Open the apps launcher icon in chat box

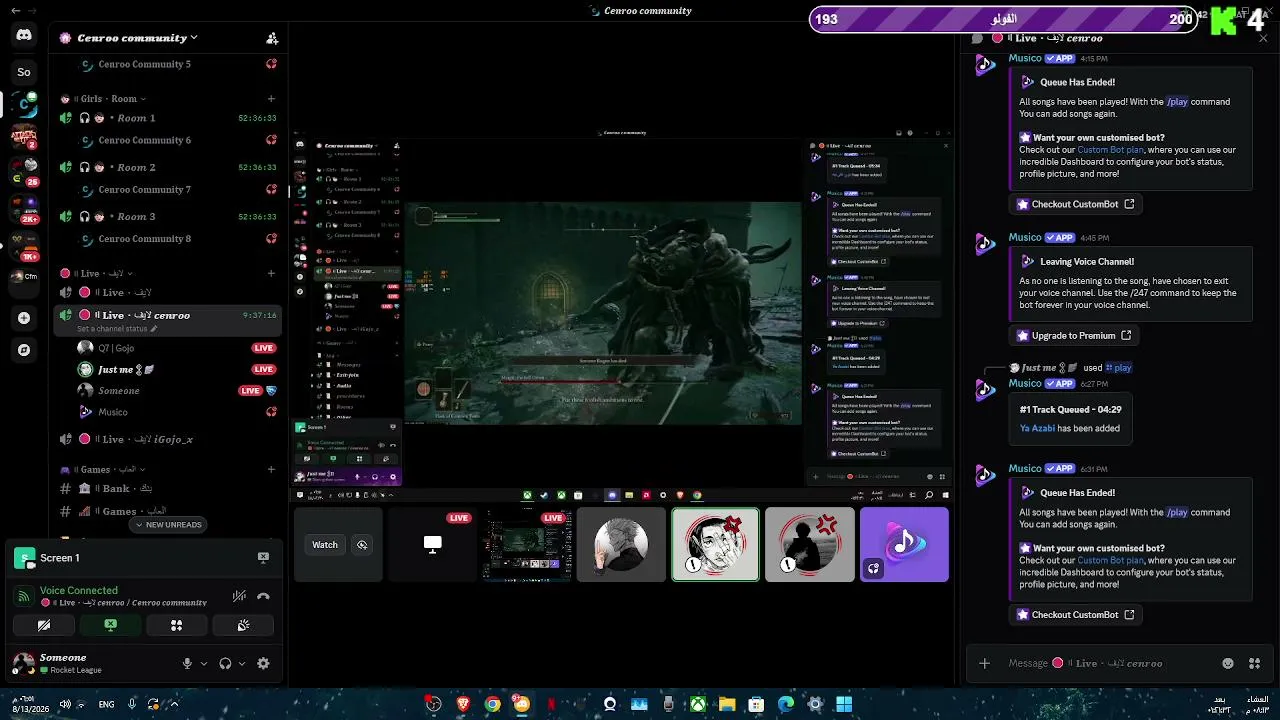click(x=1254, y=663)
